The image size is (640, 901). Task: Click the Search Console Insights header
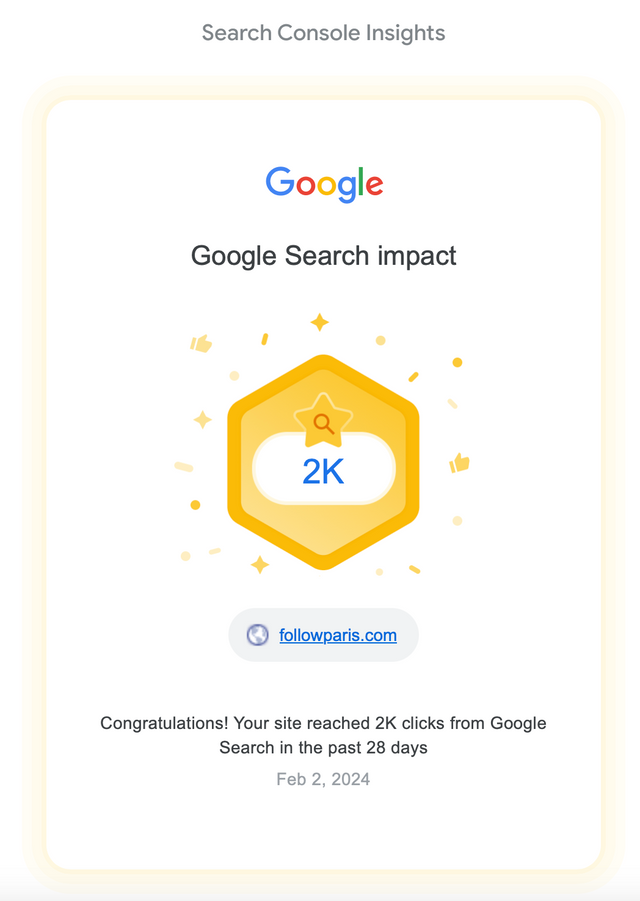click(x=323, y=33)
